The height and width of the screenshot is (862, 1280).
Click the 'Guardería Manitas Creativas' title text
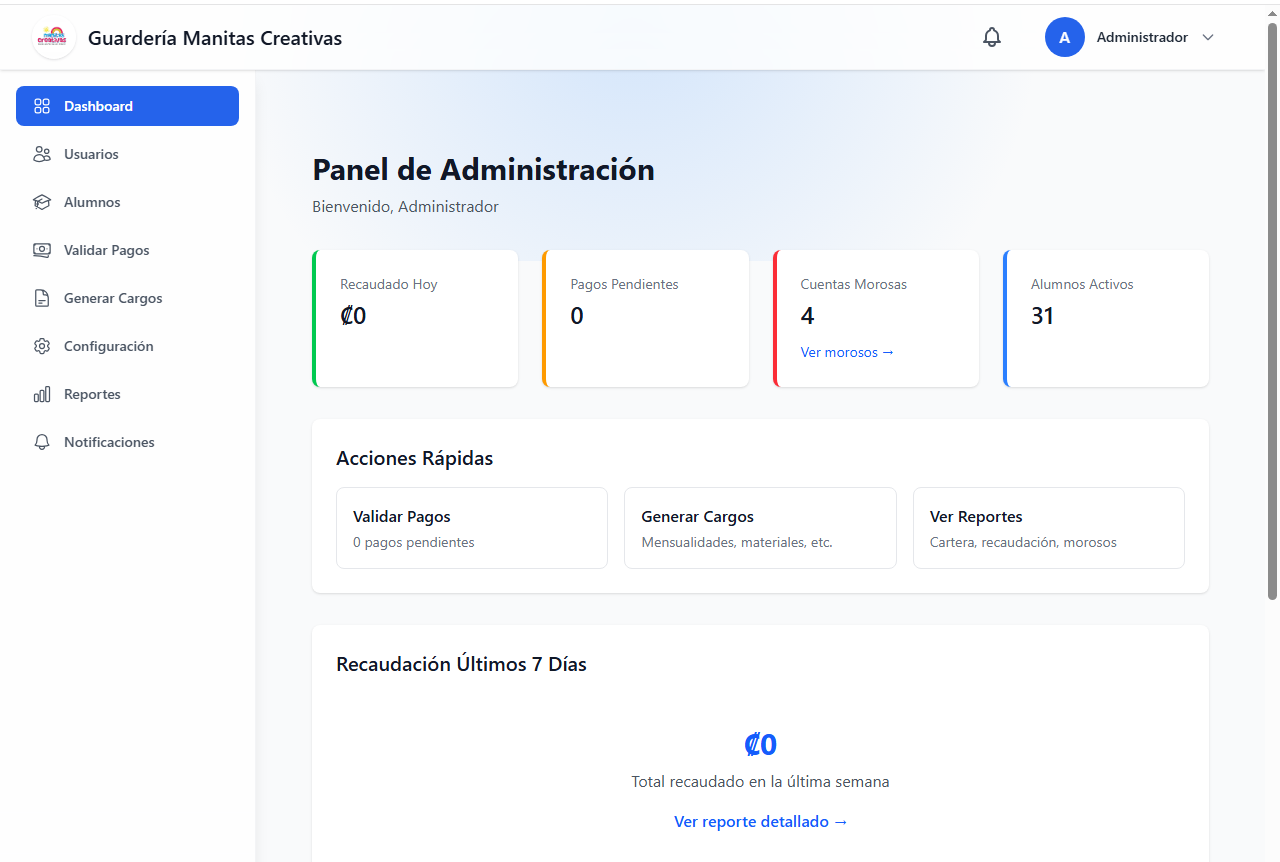(215, 38)
